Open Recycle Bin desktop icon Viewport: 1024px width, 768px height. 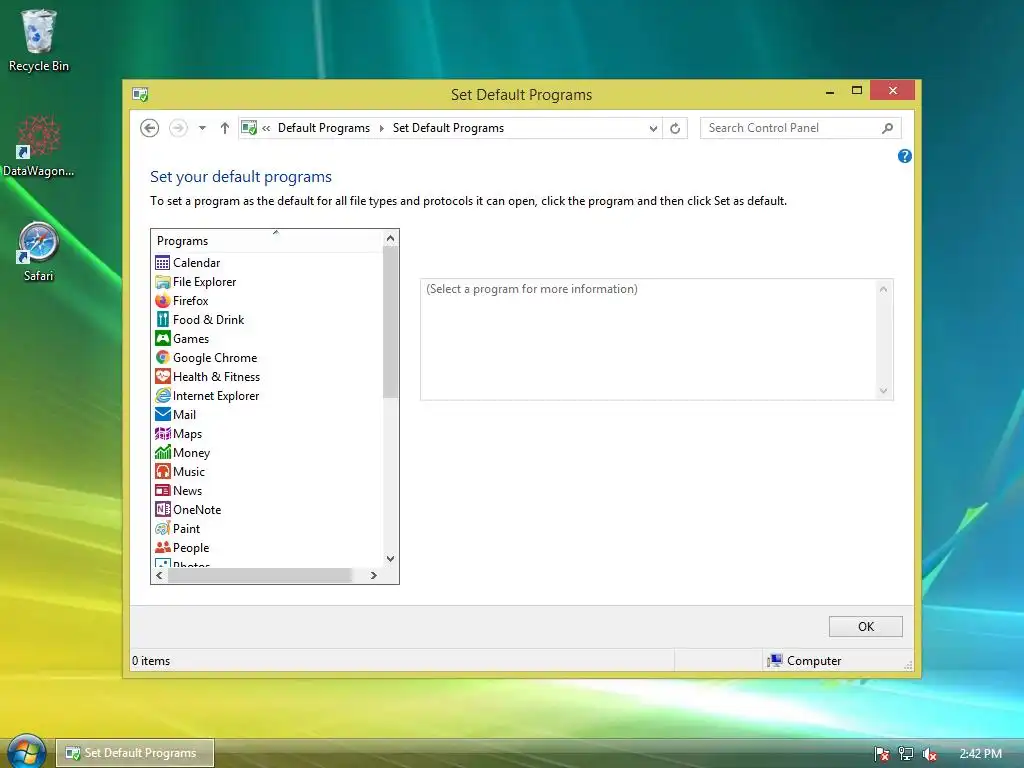39,40
